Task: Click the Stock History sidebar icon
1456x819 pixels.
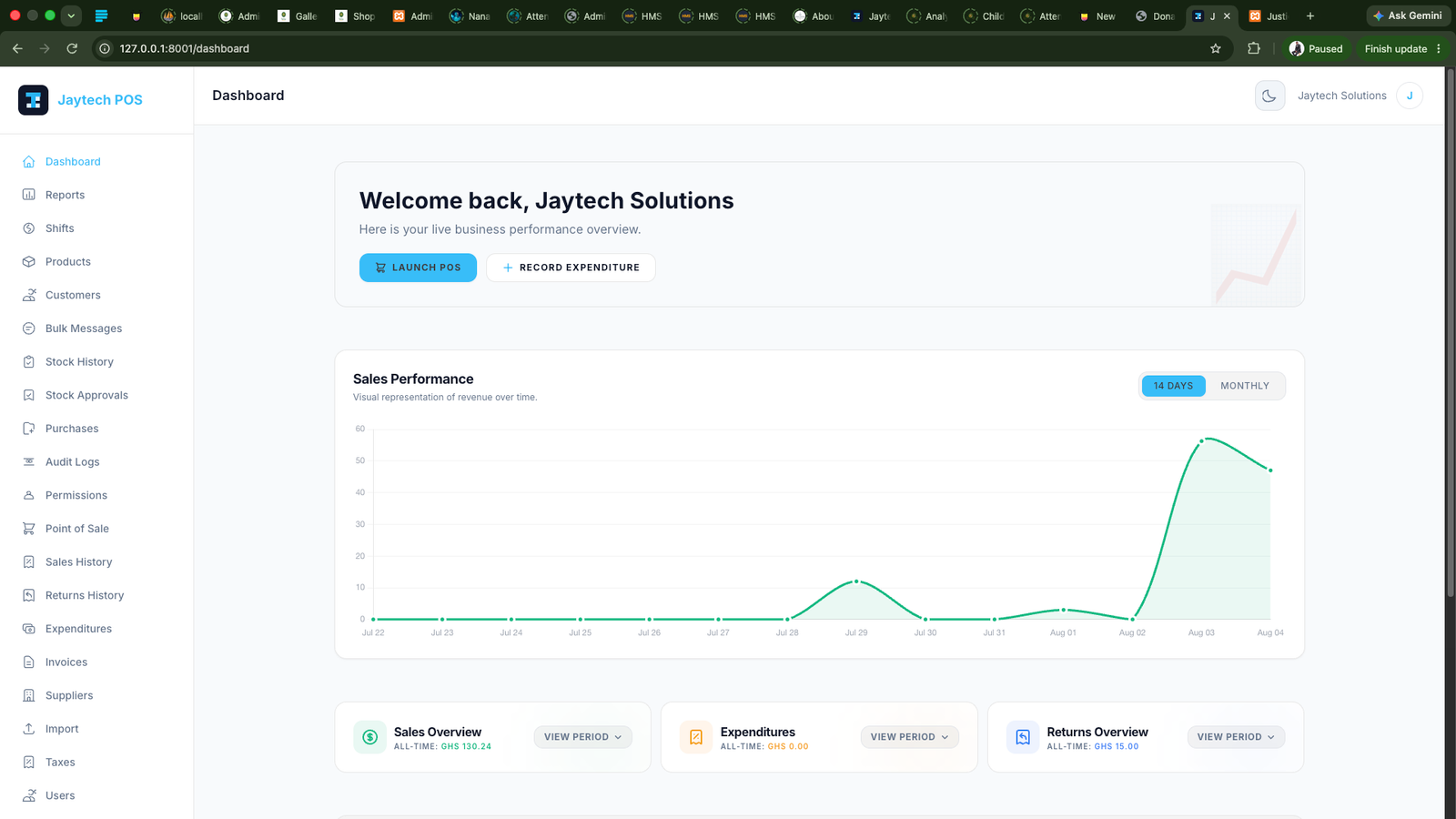Action: click(29, 362)
